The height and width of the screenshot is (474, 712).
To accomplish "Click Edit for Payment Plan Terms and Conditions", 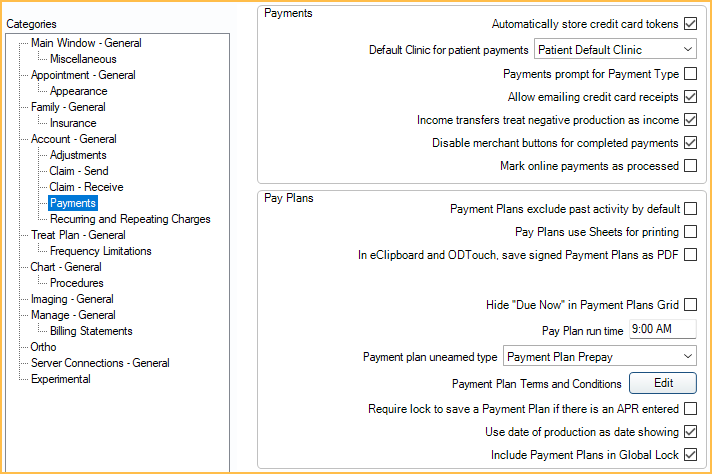I will [662, 383].
